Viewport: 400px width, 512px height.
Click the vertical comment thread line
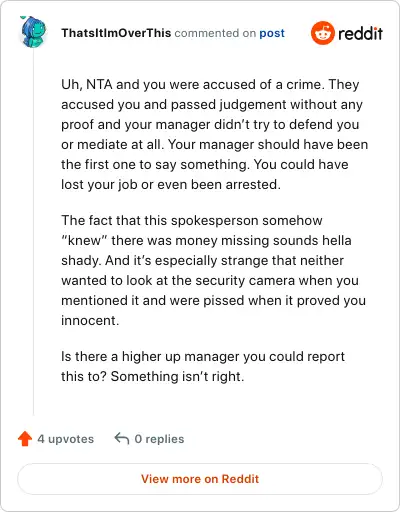pos(33,232)
